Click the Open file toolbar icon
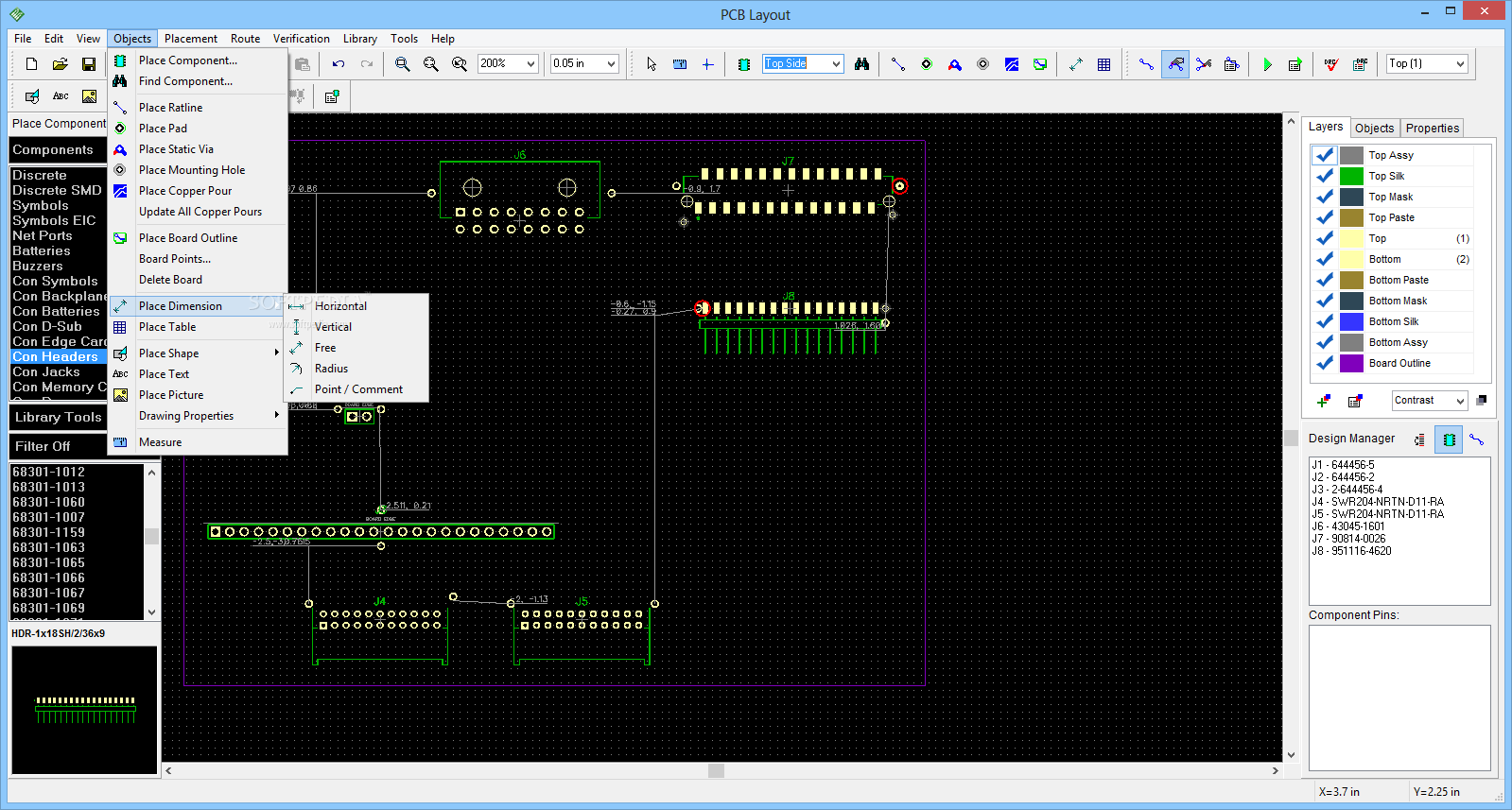This screenshot has height=810, width=1512. pos(60,64)
